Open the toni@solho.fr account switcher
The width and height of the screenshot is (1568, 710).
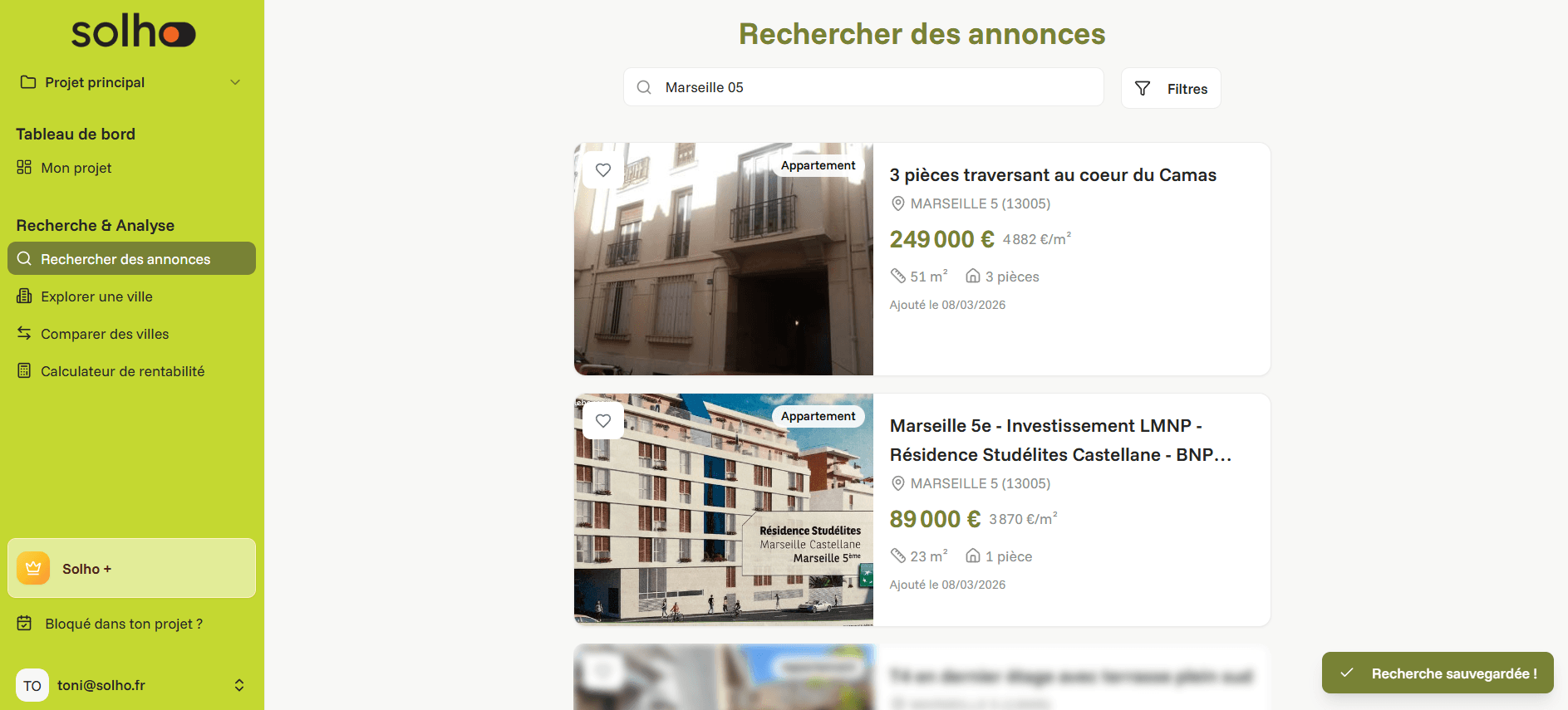pyautogui.click(x=239, y=685)
